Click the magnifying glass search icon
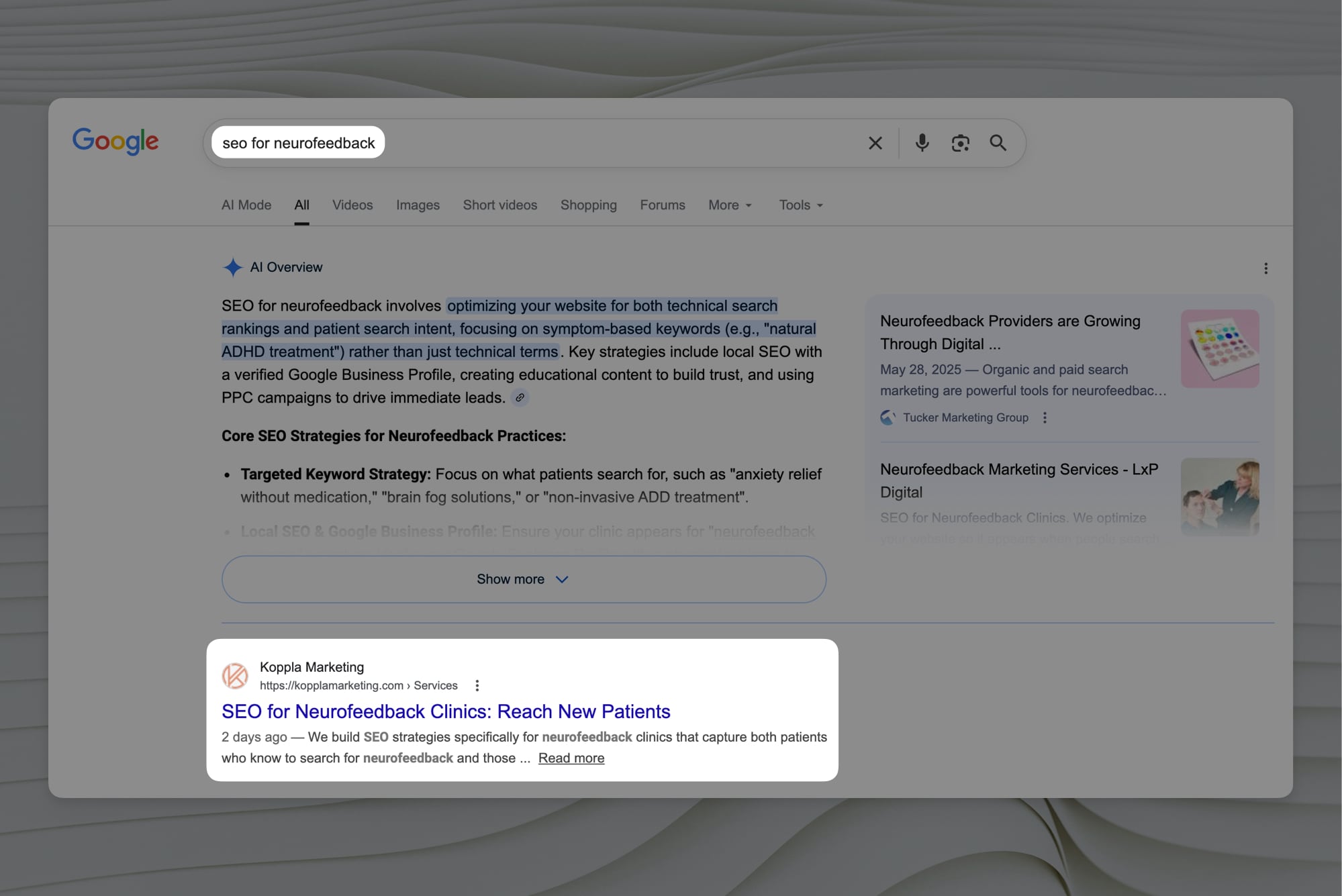This screenshot has height=896, width=1342. point(998,143)
